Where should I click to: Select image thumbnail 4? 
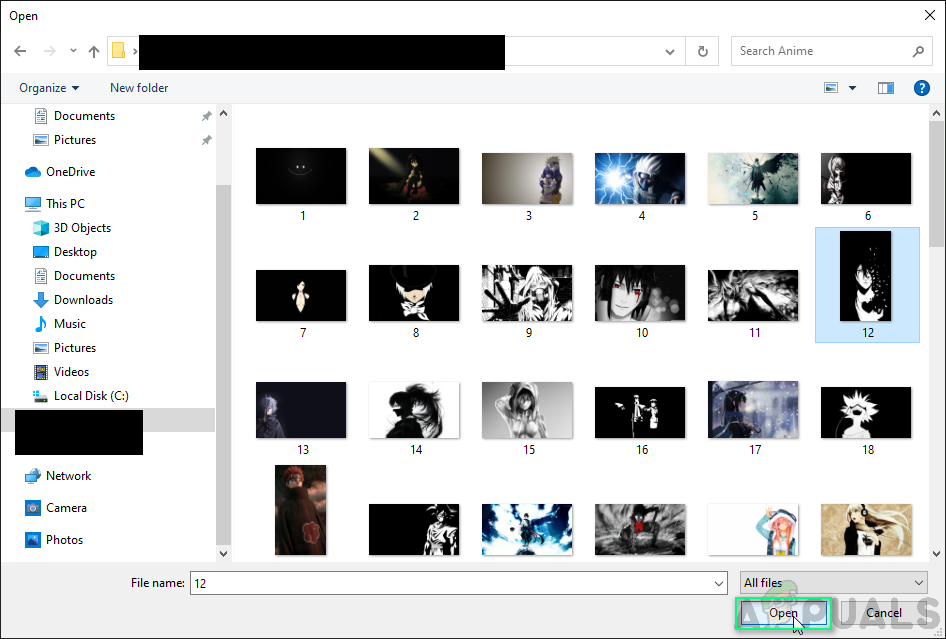[640, 179]
